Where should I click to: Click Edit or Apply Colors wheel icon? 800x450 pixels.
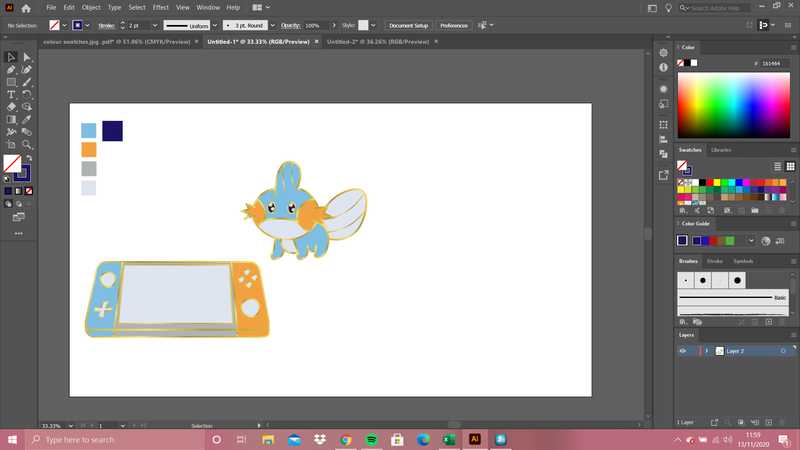(766, 241)
